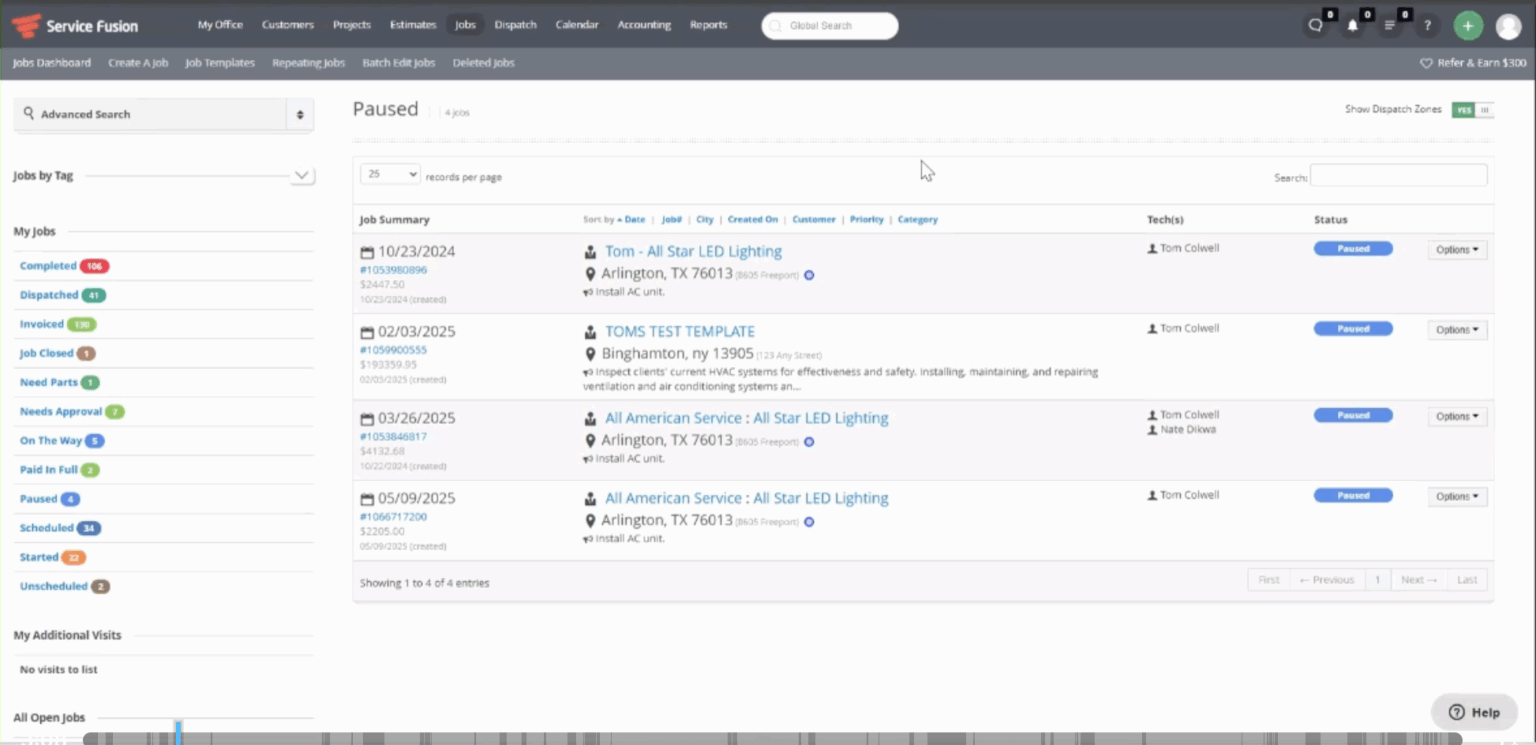This screenshot has width=1536, height=745.
Task: Expand the Jobs by Tag selector
Action: 301,175
